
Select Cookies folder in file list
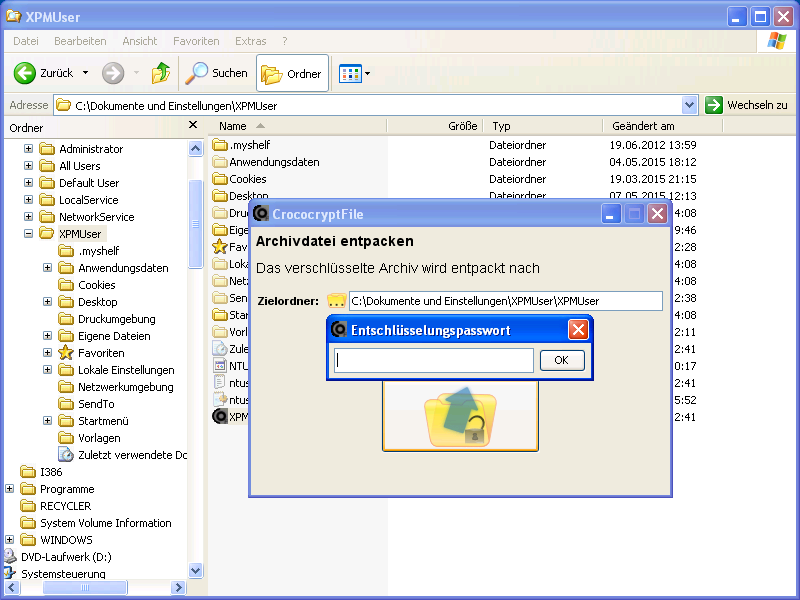(x=239, y=179)
